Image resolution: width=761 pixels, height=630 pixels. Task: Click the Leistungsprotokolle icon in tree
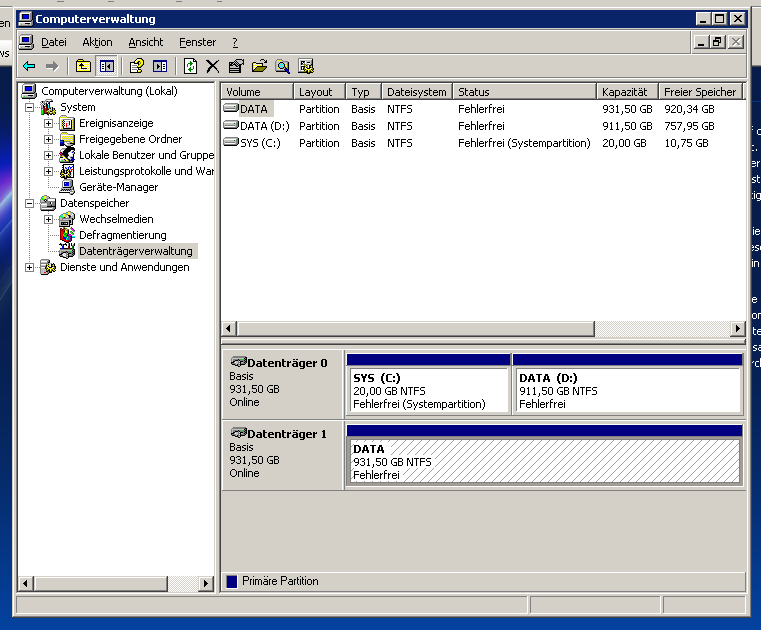67,171
